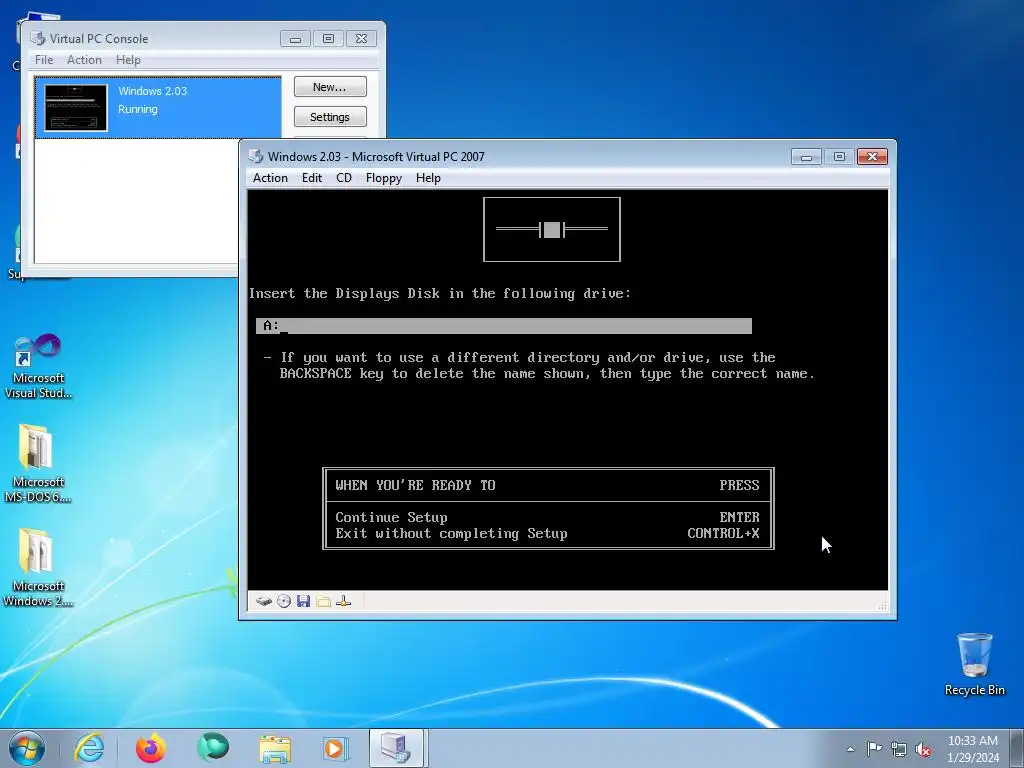1024x768 pixels.
Task: Click the CD drive icon in the VM status bar
Action: pos(283,601)
